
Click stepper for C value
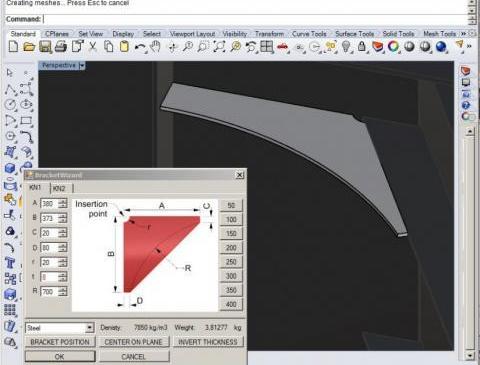(x=63, y=233)
